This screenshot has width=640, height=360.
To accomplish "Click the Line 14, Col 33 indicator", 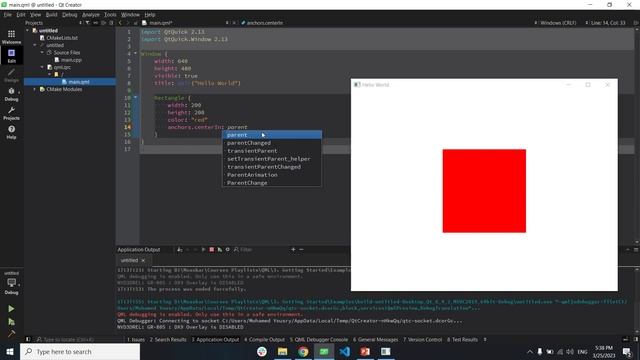I will [608, 23].
